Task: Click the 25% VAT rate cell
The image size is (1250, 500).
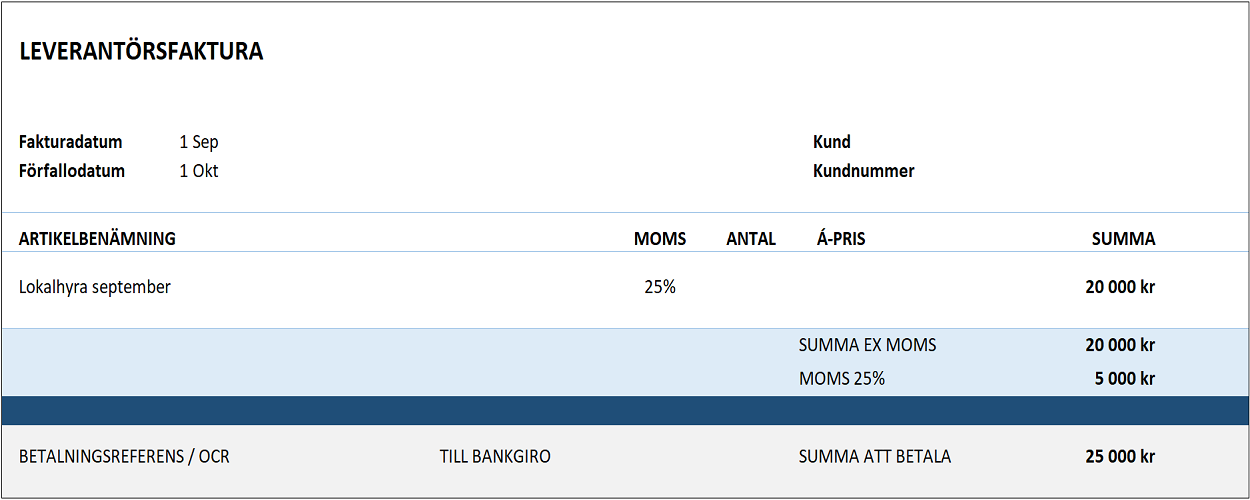Action: coord(660,287)
